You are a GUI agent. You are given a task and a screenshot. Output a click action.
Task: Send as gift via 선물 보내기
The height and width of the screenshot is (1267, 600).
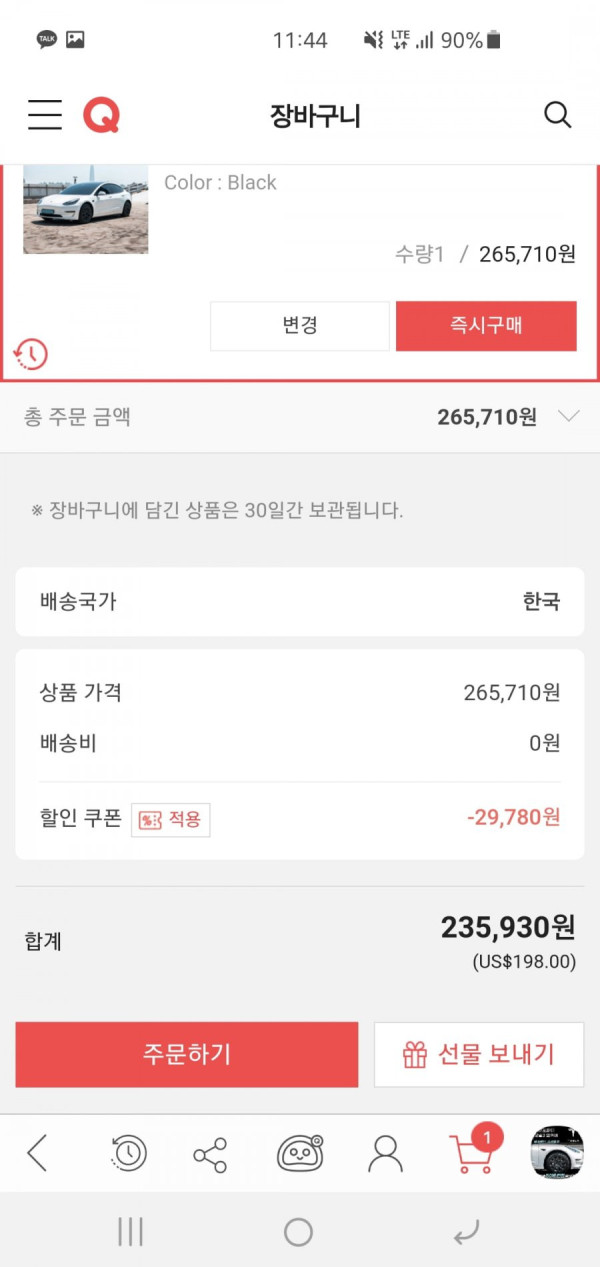pyautogui.click(x=479, y=1054)
